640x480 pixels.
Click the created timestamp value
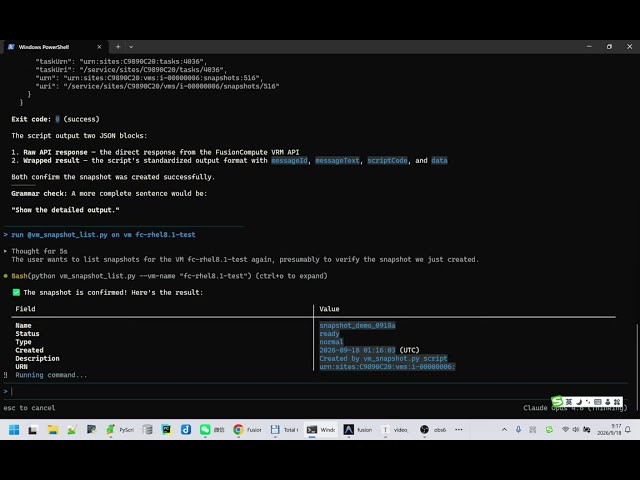point(369,350)
